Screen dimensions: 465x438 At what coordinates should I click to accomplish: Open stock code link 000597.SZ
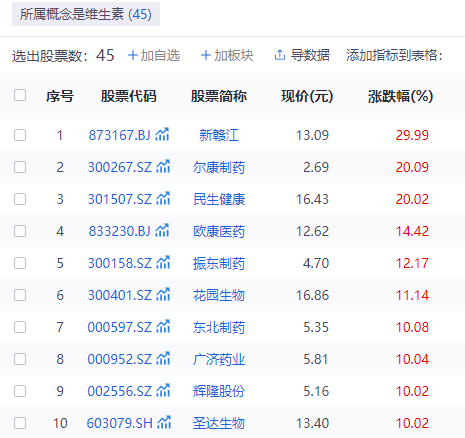(x=120, y=327)
